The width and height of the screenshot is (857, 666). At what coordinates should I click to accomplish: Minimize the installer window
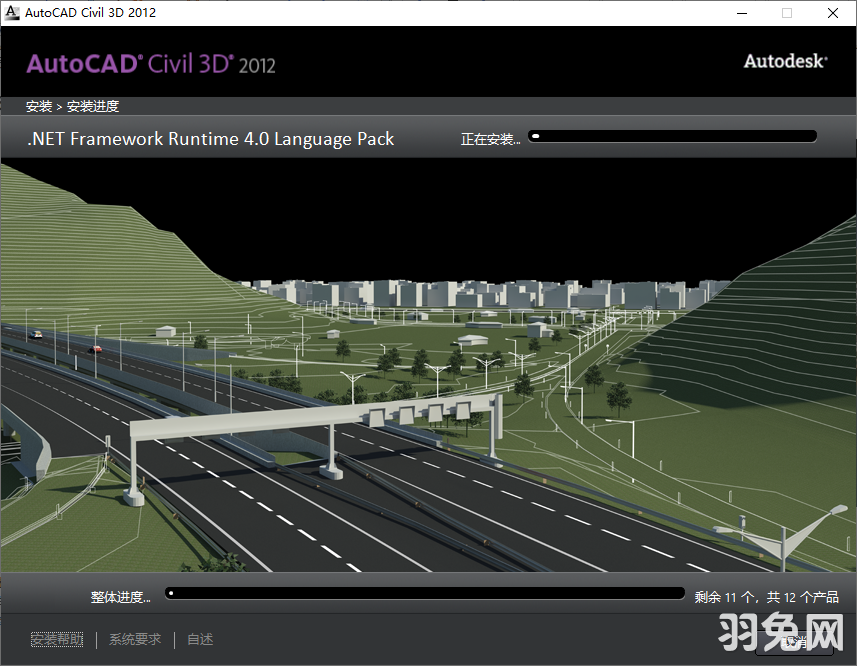pos(742,13)
